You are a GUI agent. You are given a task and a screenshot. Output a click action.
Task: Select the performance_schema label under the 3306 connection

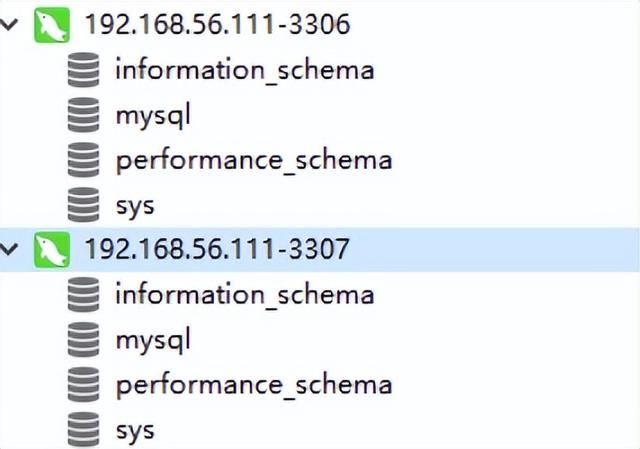[x=253, y=160]
